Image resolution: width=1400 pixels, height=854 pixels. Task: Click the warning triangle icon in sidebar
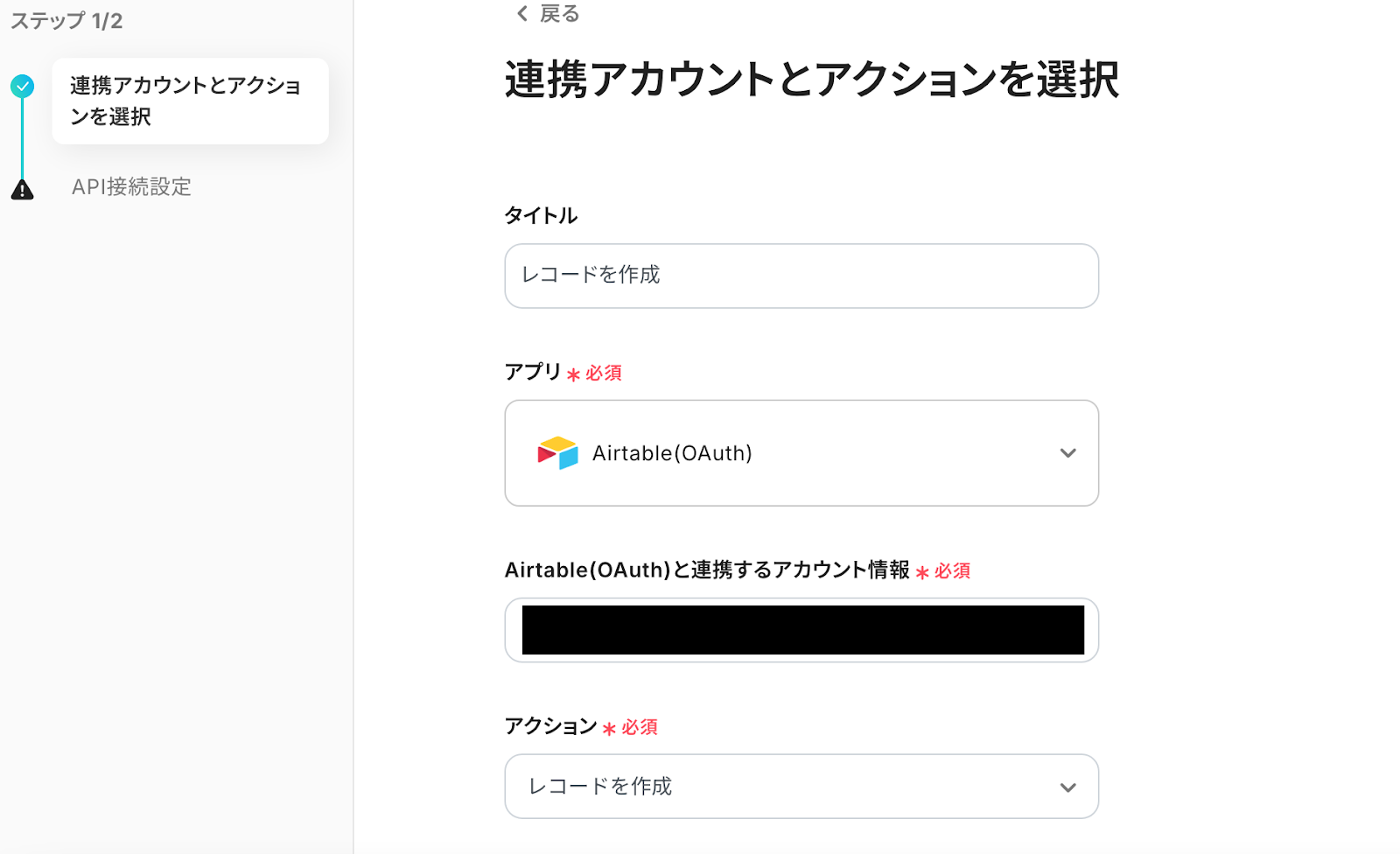(x=23, y=189)
